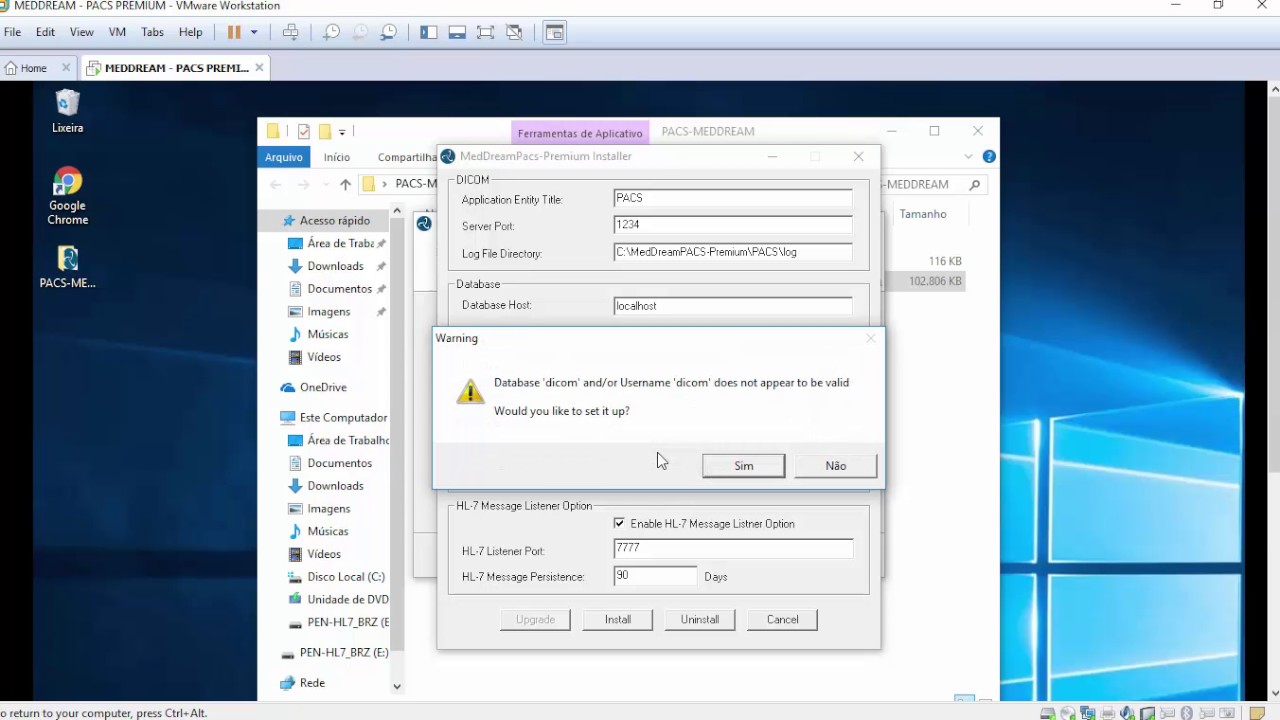Click the HL-7 Listener Port field

(x=733, y=548)
